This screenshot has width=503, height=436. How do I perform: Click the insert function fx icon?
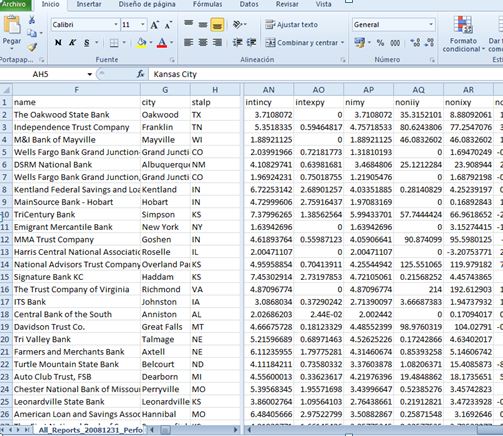pos(140,74)
